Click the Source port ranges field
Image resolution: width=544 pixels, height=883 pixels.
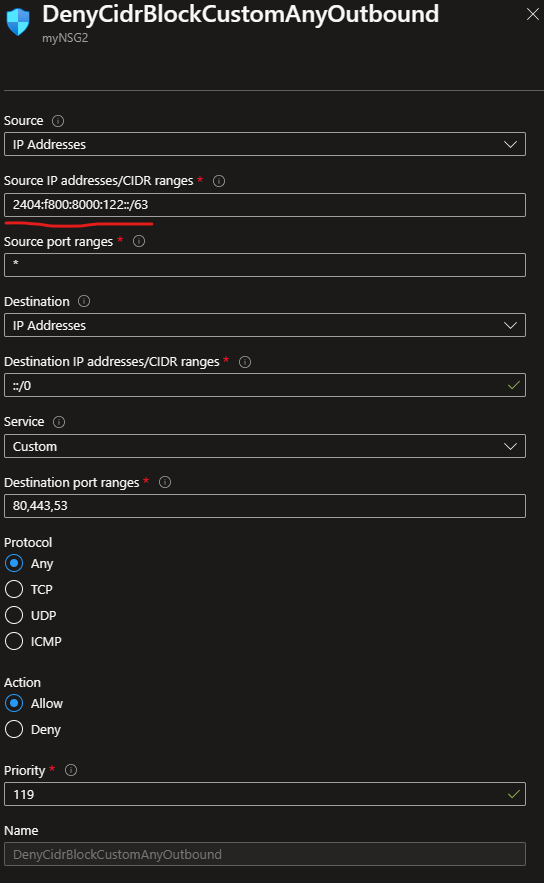(265, 265)
